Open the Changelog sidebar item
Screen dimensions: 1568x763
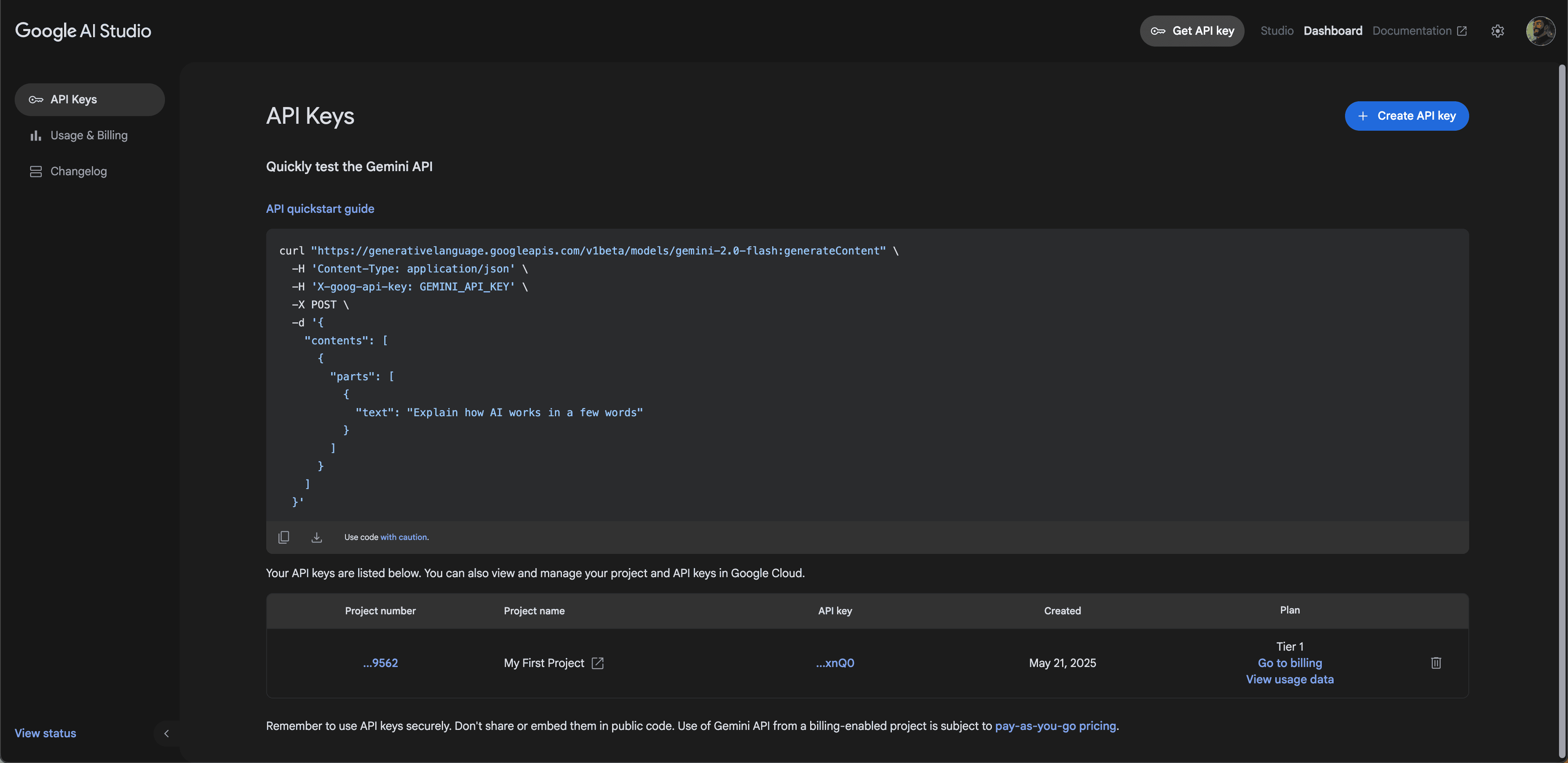coord(78,171)
